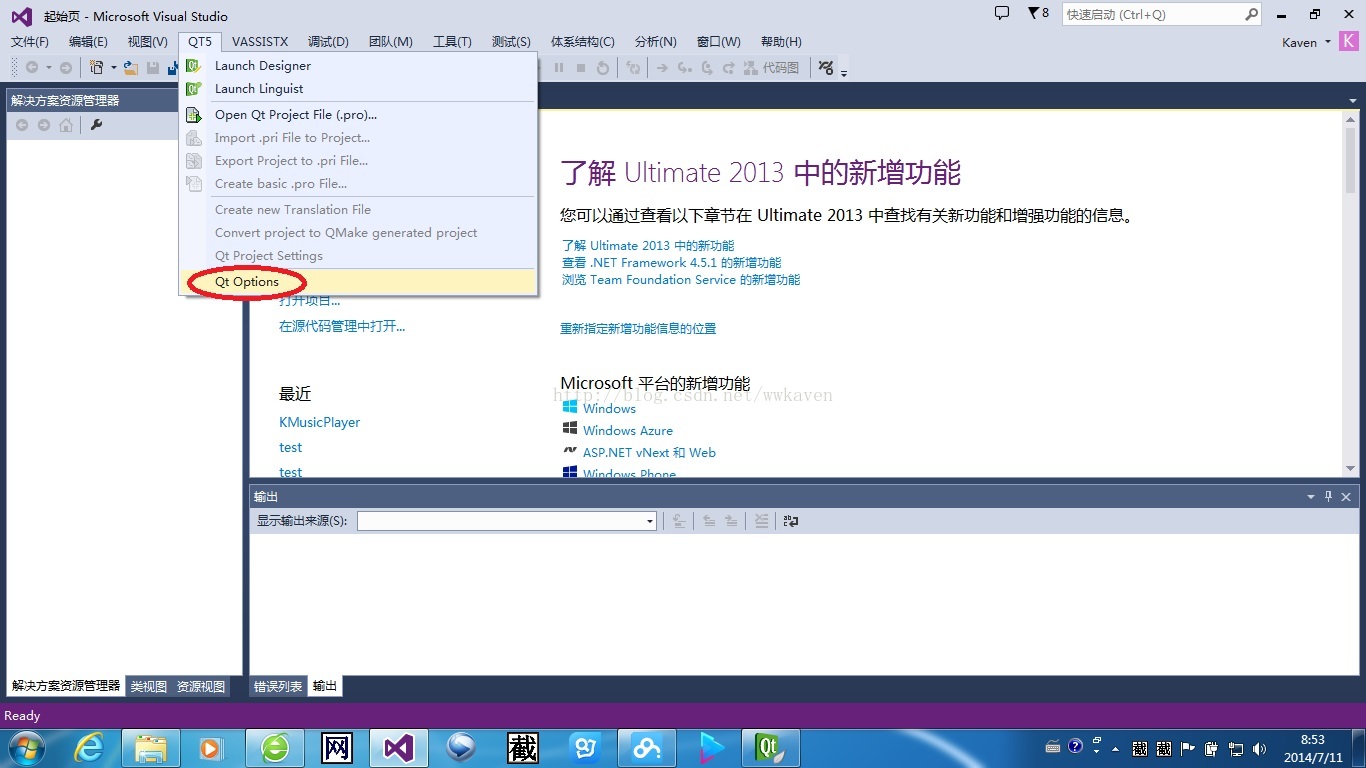The width and height of the screenshot is (1366, 768).
Task: Click the Solution Explorer properties wrench icon
Action: [97, 125]
